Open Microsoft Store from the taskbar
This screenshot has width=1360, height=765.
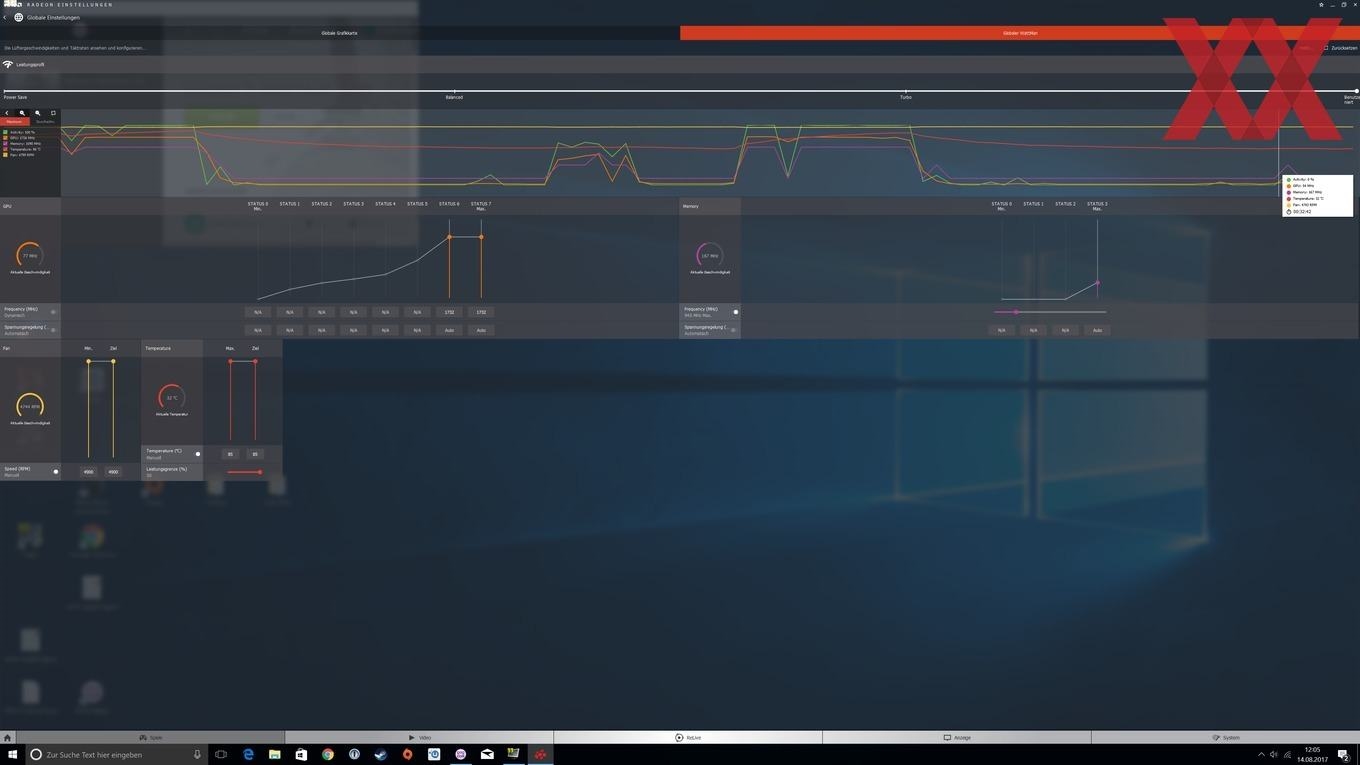pyautogui.click(x=301, y=755)
